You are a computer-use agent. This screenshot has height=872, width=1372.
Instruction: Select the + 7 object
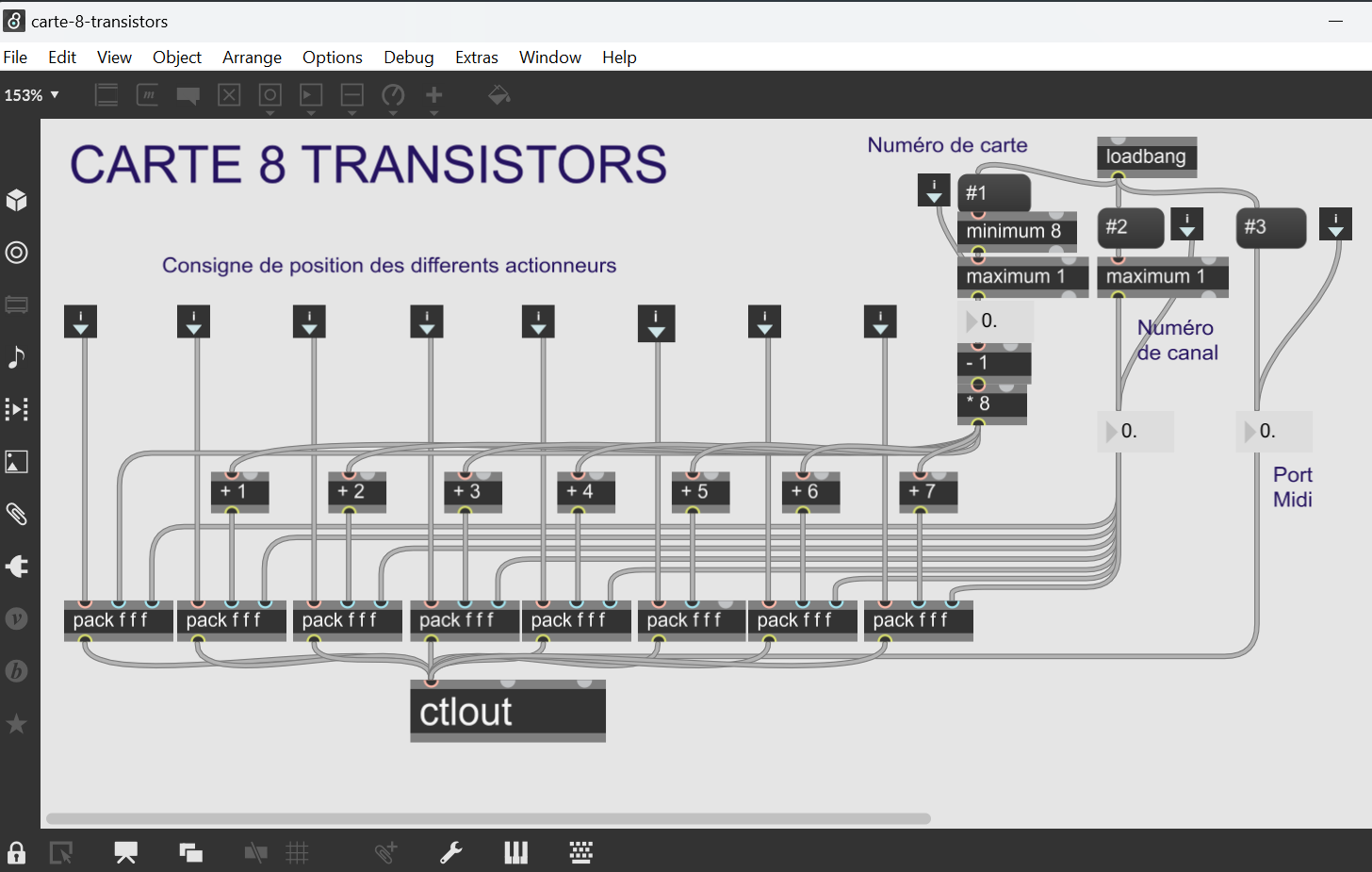[x=928, y=491]
